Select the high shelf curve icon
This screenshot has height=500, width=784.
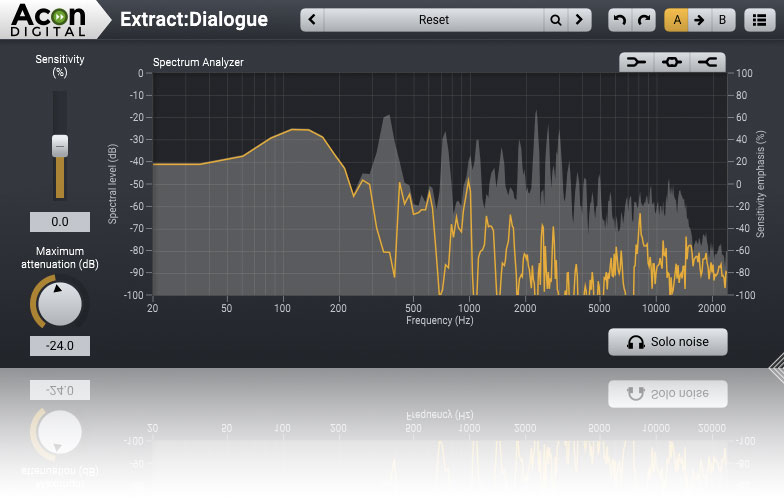[707, 62]
